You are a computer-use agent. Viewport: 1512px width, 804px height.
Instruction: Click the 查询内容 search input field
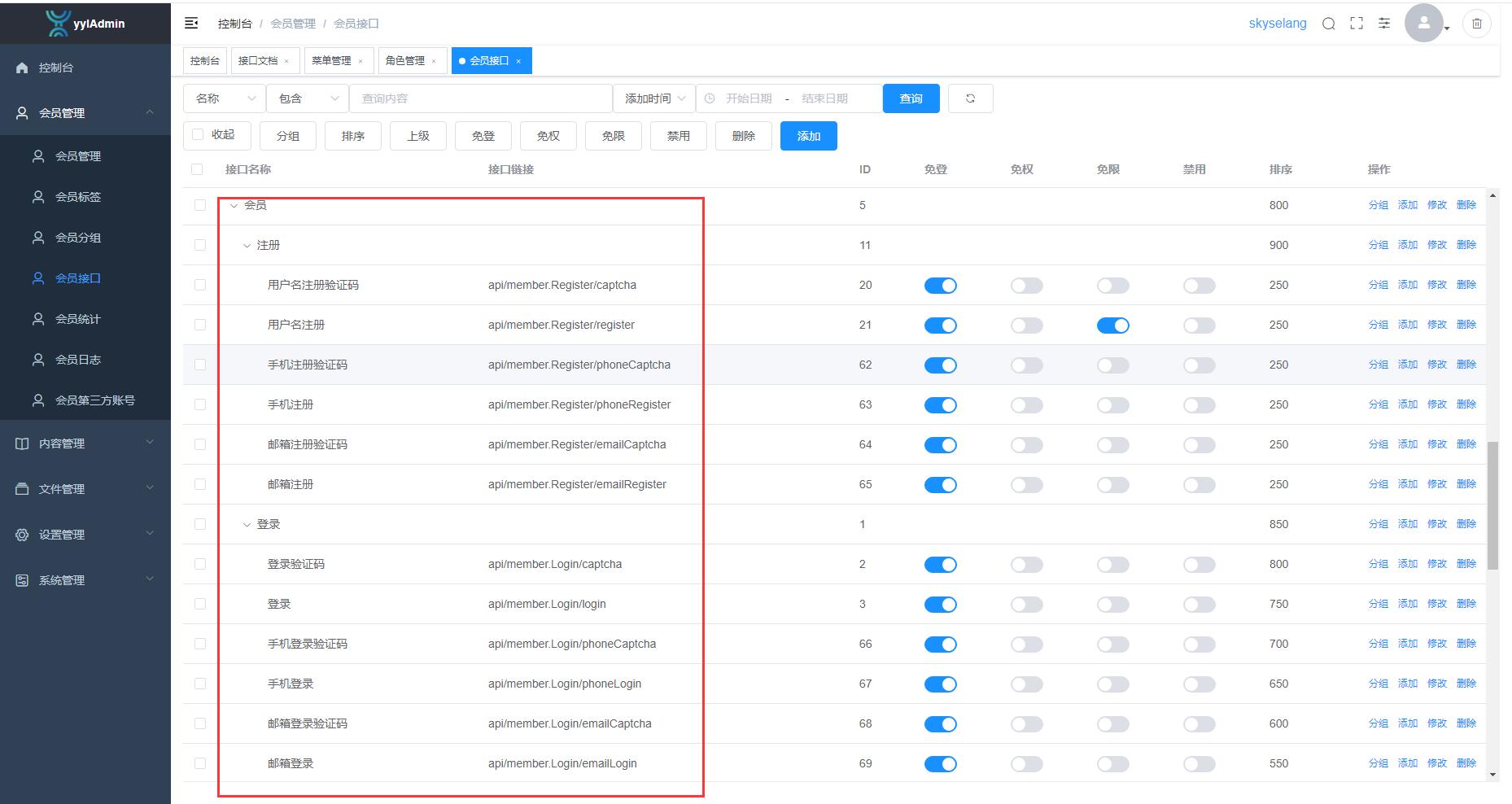480,98
